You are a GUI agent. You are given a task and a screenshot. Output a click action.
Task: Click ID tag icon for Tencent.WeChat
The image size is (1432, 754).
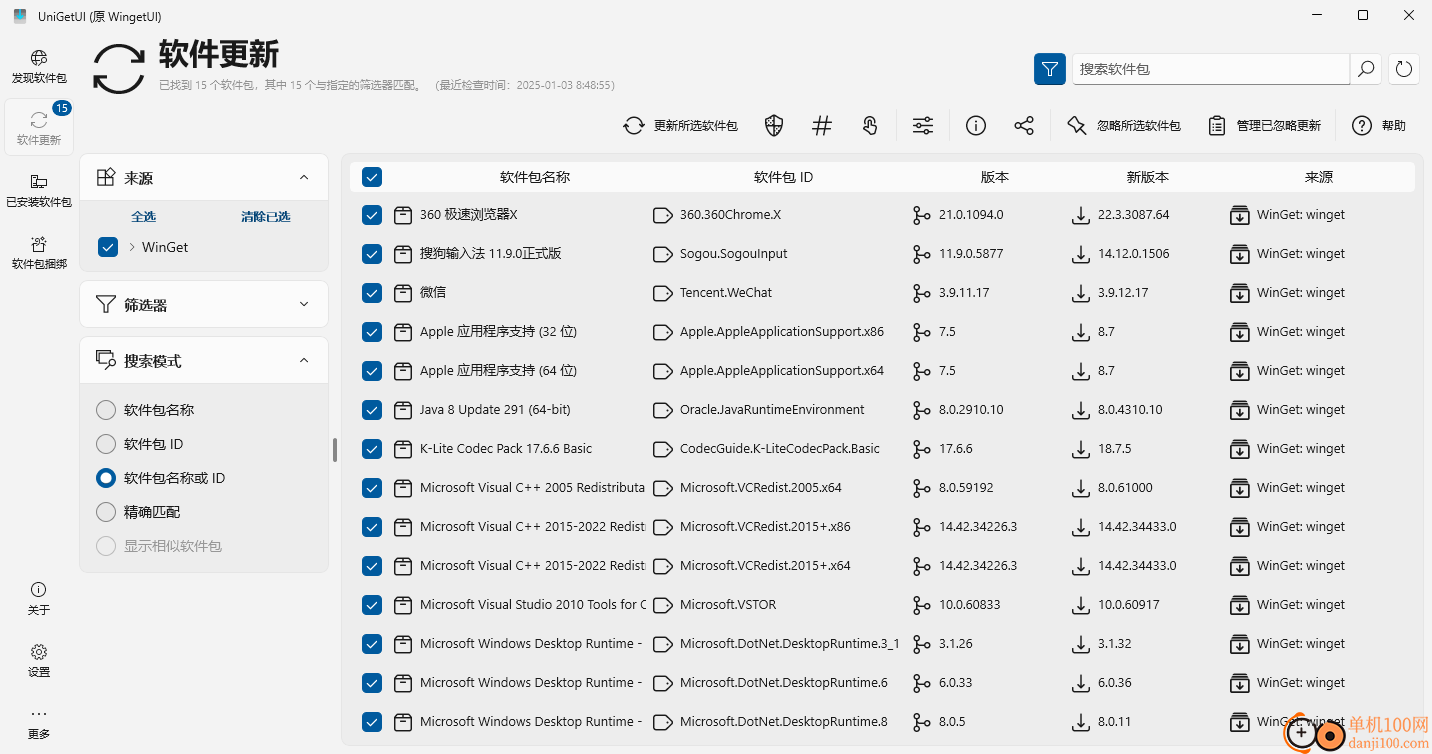[x=661, y=293]
